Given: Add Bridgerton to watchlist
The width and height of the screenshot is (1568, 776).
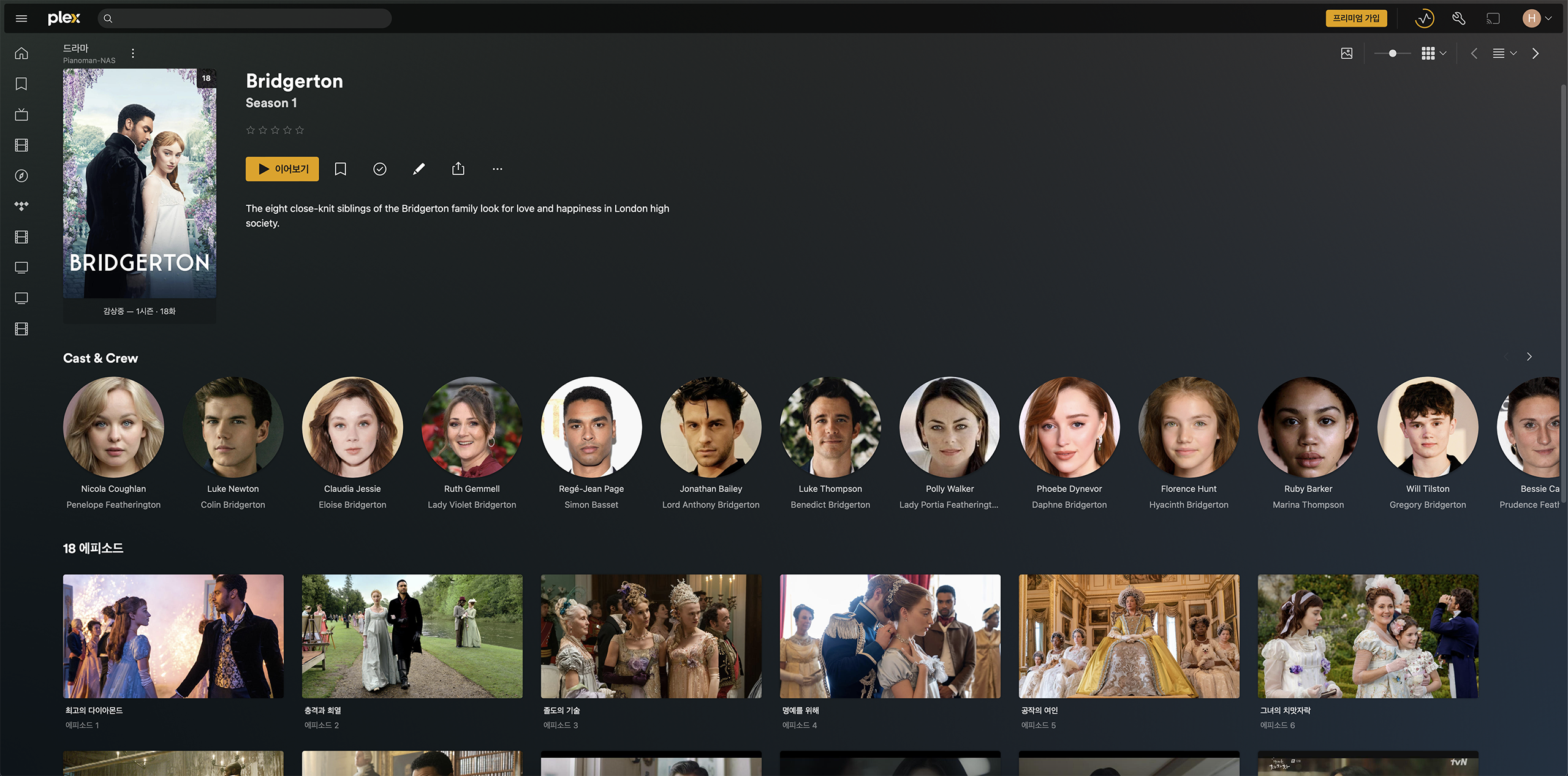Looking at the screenshot, I should 341,169.
